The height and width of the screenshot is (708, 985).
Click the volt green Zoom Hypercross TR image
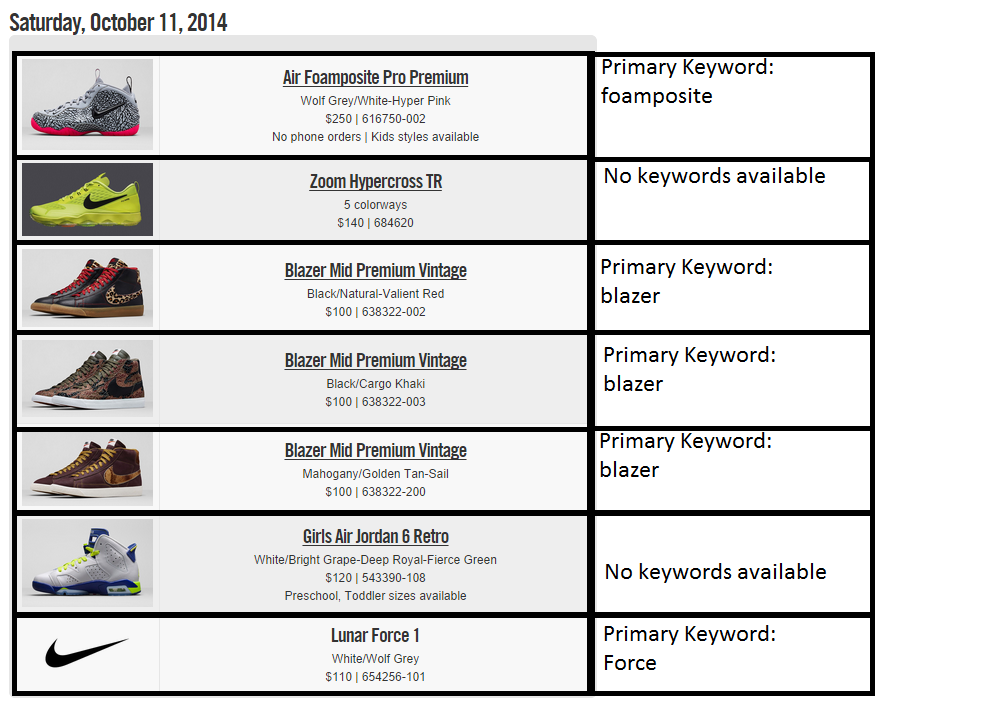87,200
